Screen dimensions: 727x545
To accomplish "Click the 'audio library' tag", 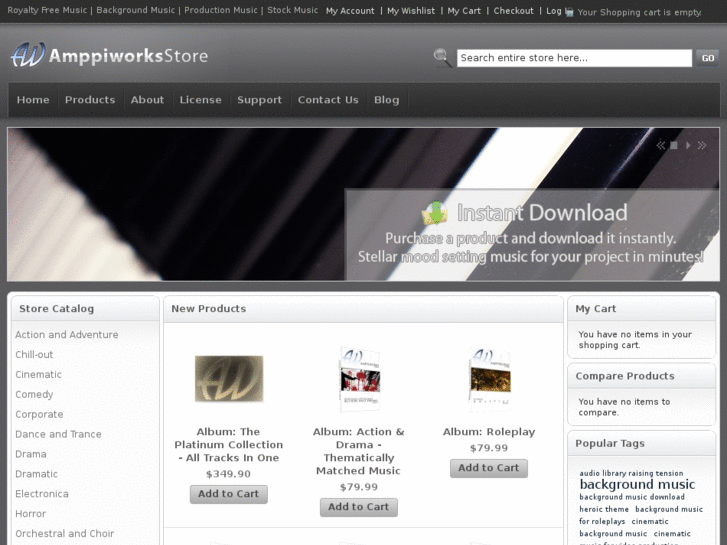I will 603,473.
